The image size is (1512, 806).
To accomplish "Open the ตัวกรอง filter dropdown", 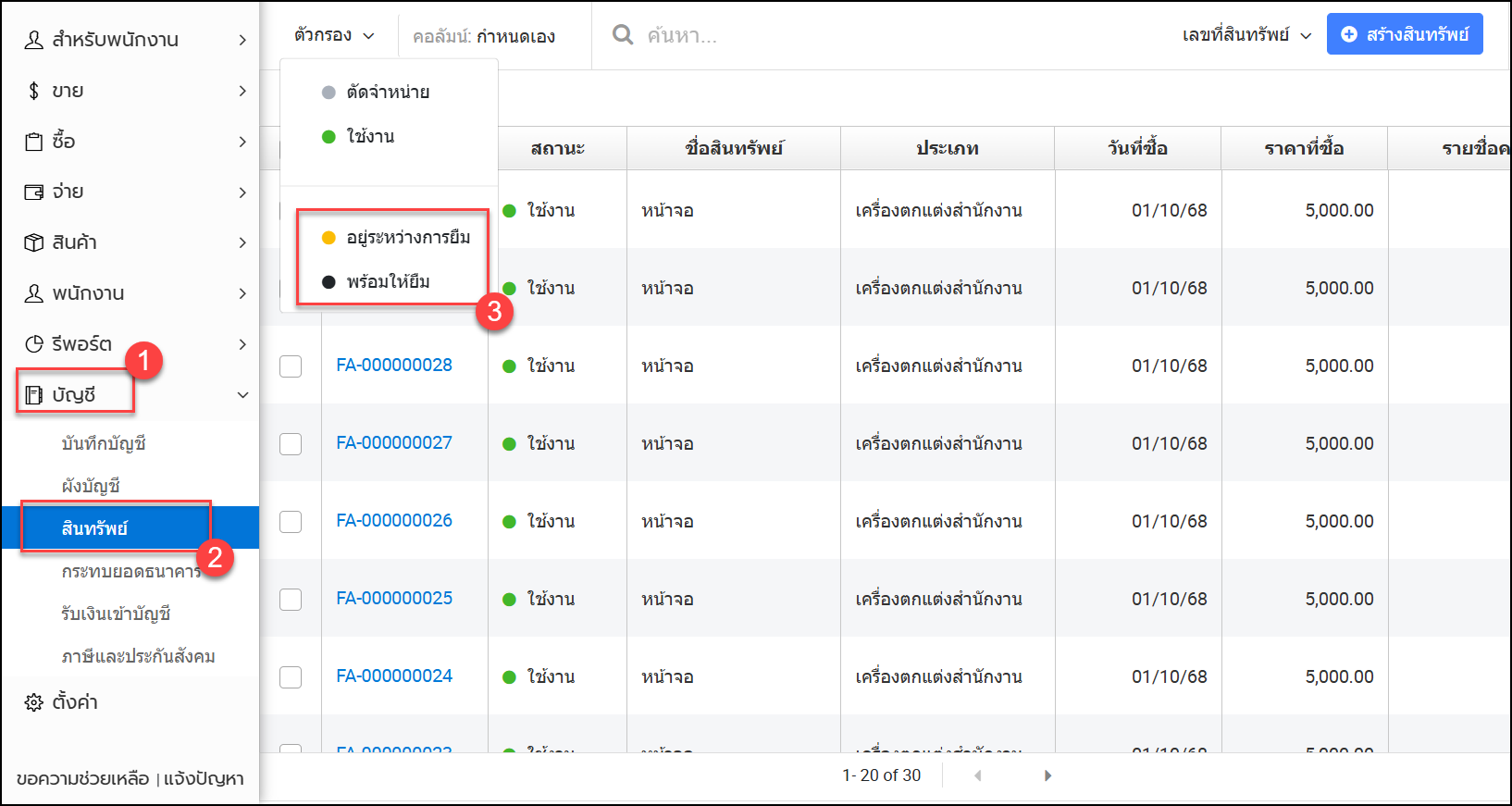I will point(334,35).
